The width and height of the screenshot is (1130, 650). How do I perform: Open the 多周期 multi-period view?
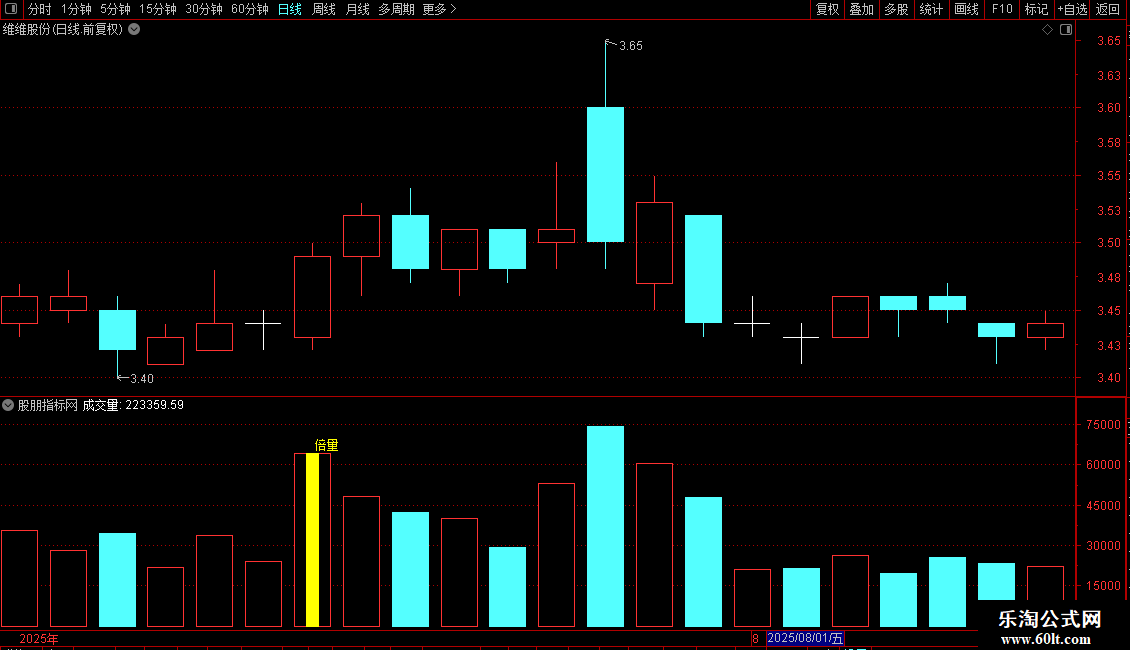click(396, 9)
